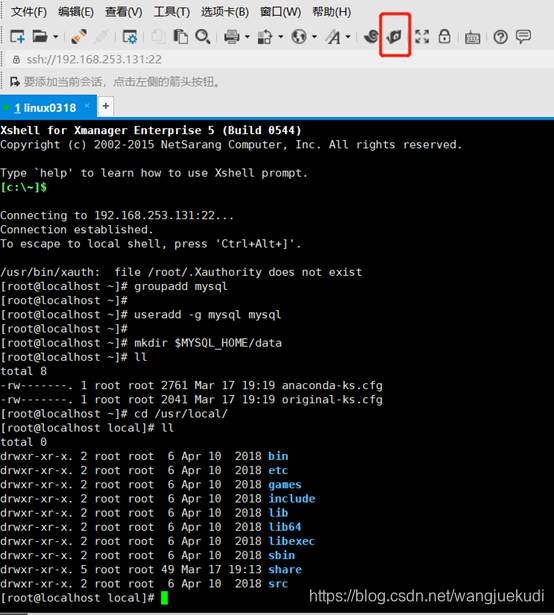Screen dimensions: 554x615
Task: Click 'groupadd mysql' command text
Action: click(180, 287)
